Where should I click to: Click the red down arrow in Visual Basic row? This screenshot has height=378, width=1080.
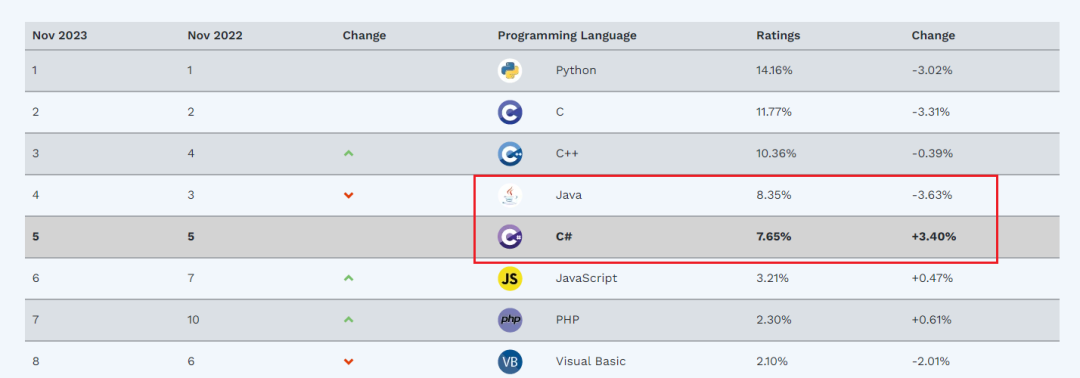click(349, 361)
